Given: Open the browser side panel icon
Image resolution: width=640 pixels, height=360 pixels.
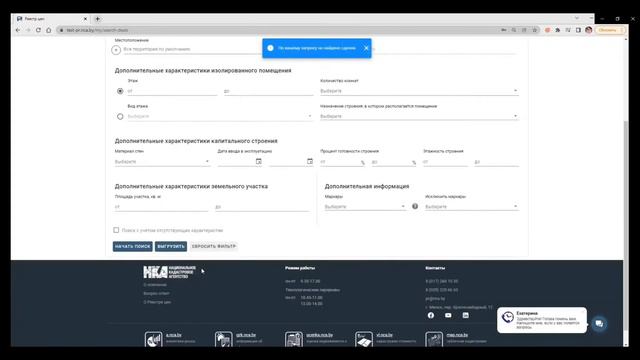Looking at the screenshot, I should (578, 30).
